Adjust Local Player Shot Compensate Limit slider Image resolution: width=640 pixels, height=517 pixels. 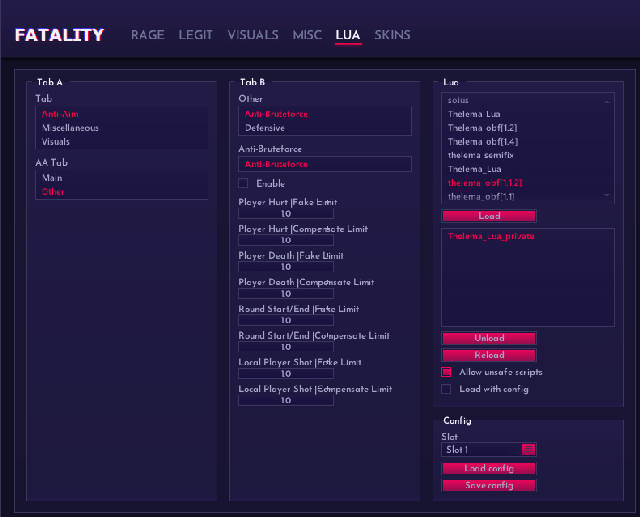(x=286, y=400)
